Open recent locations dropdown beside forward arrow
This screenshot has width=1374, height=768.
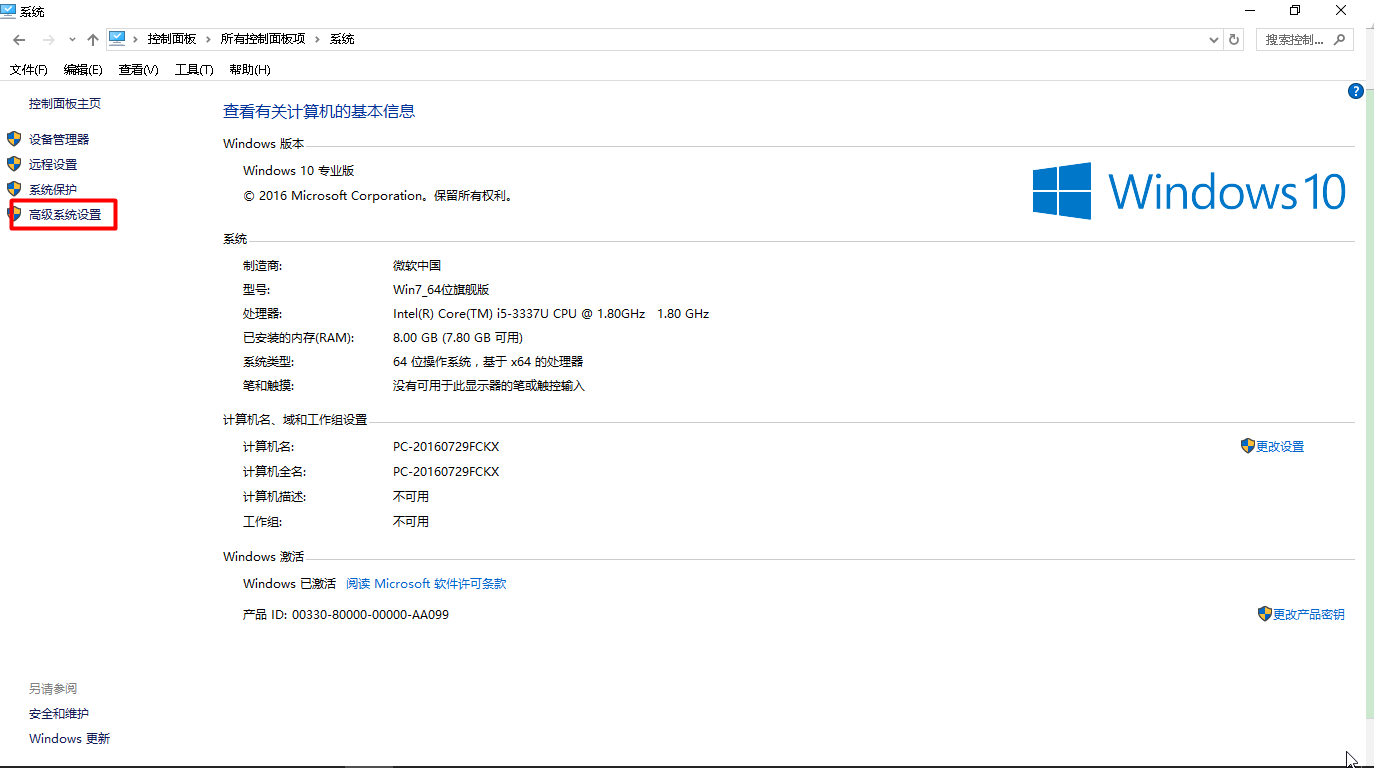[72, 40]
